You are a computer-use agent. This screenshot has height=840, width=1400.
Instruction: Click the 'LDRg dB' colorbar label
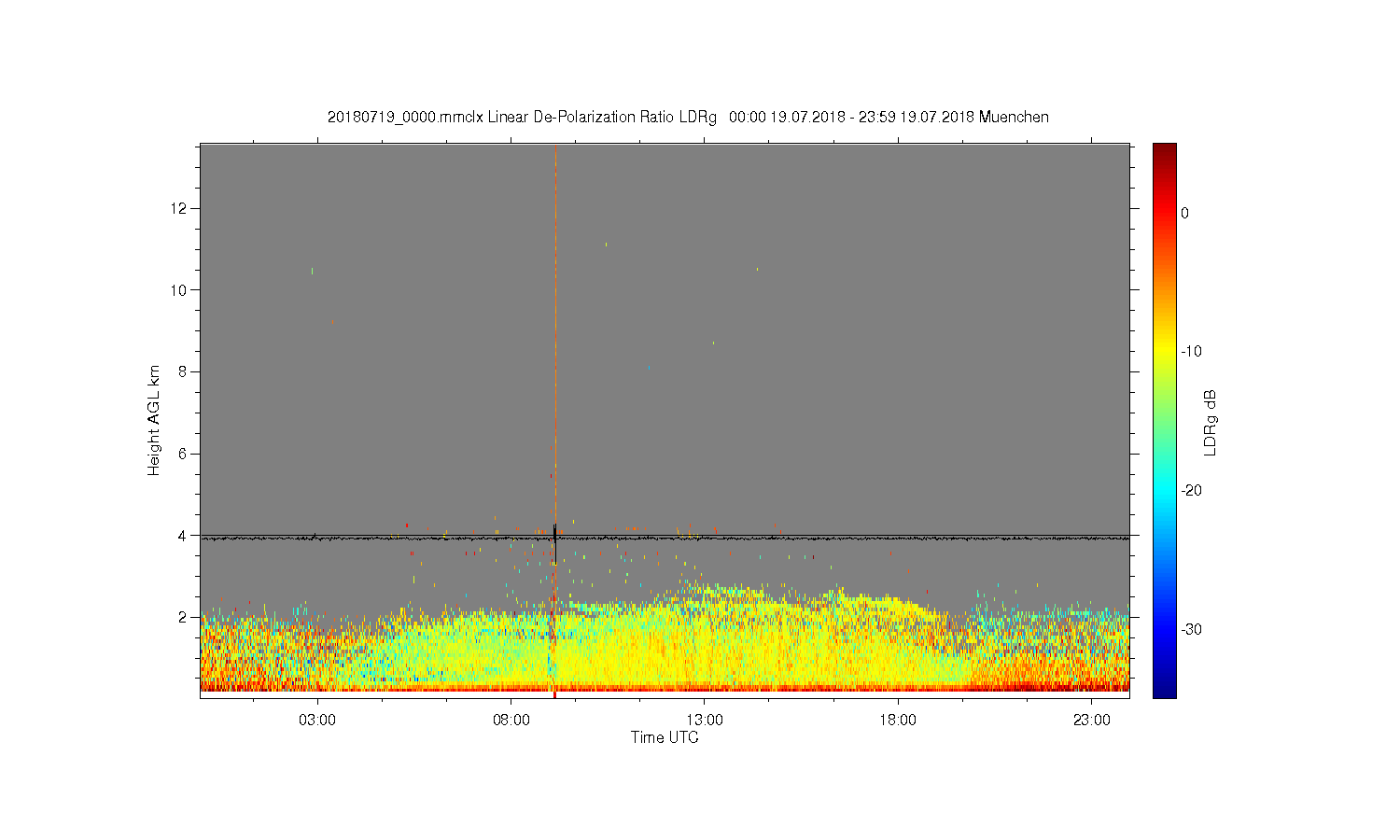1210,423
